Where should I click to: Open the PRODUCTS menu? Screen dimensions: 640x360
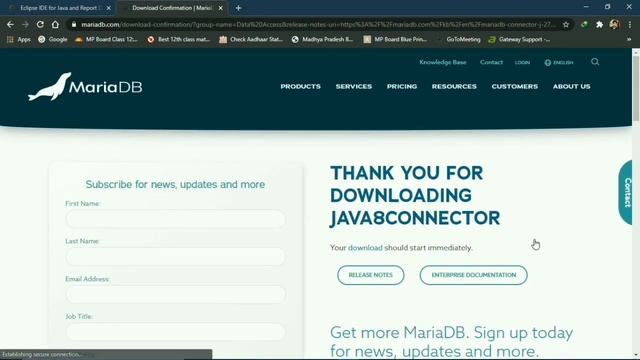[x=300, y=87]
